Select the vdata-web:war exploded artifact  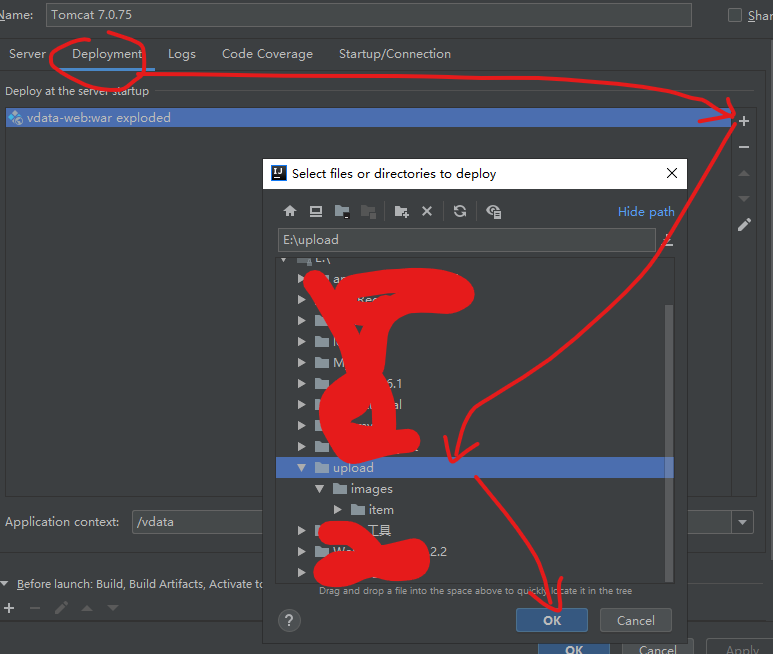[368, 118]
